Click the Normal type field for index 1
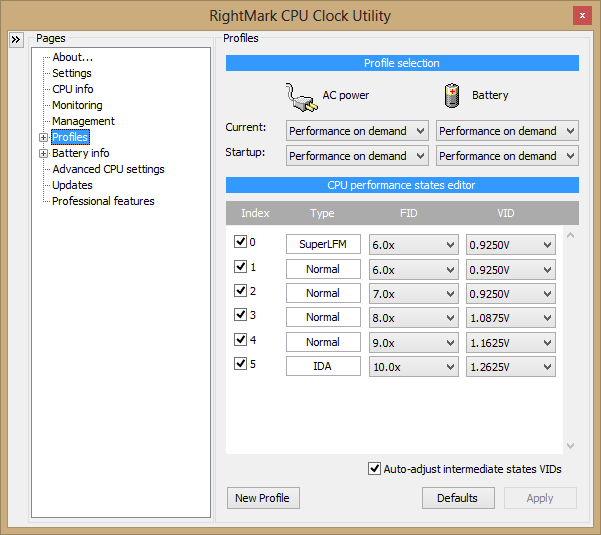Screen dimensions: 601x535 coord(323,269)
